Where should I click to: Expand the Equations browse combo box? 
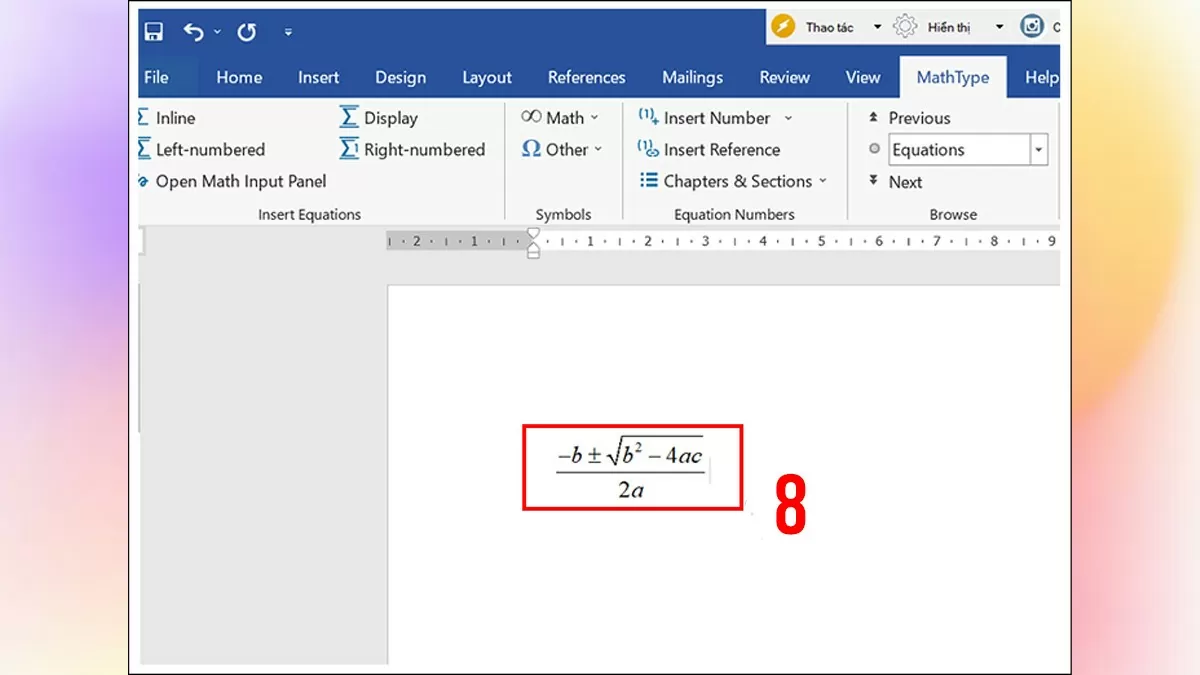click(1038, 148)
